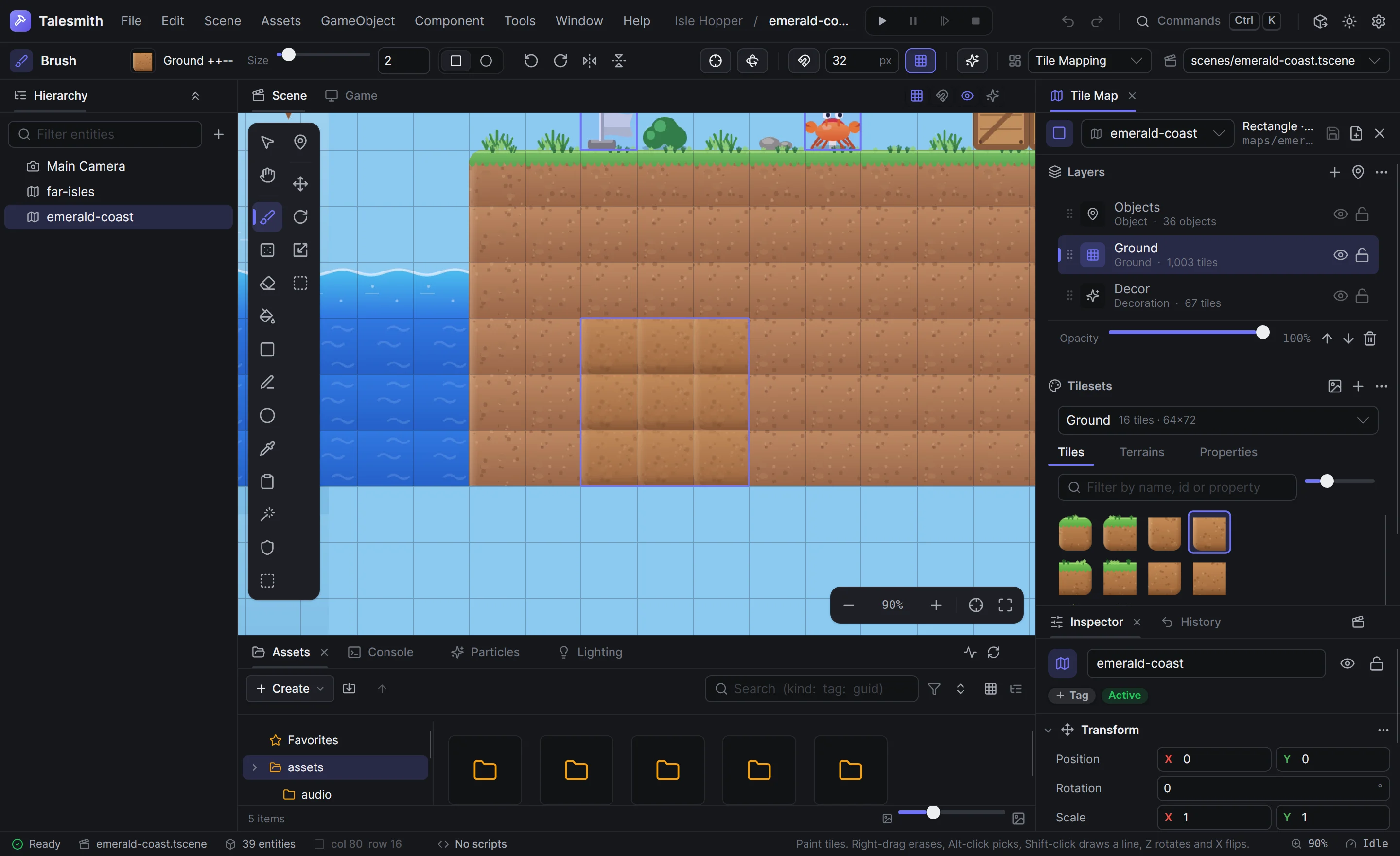The image size is (1400, 856).
Task: Open the Commands search
Action: pyautogui.click(x=1208, y=21)
